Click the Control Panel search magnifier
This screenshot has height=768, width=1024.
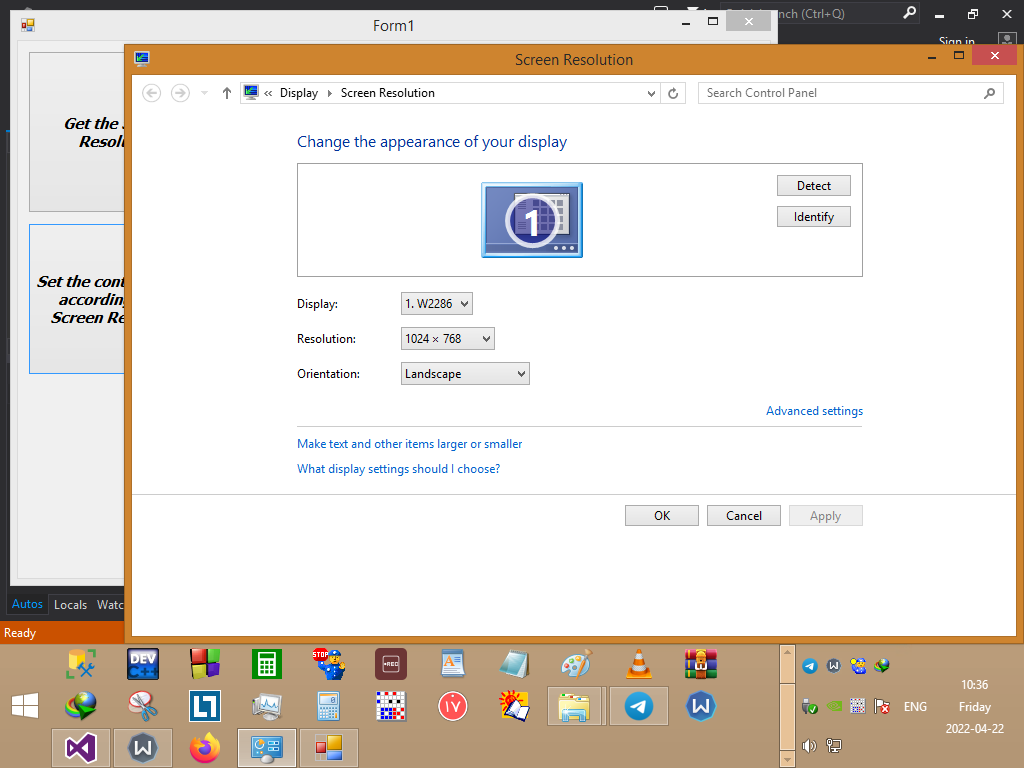(x=989, y=93)
